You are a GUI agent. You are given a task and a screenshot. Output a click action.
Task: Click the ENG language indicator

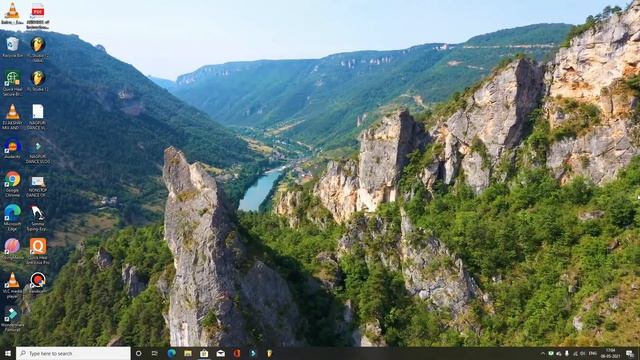(593, 353)
